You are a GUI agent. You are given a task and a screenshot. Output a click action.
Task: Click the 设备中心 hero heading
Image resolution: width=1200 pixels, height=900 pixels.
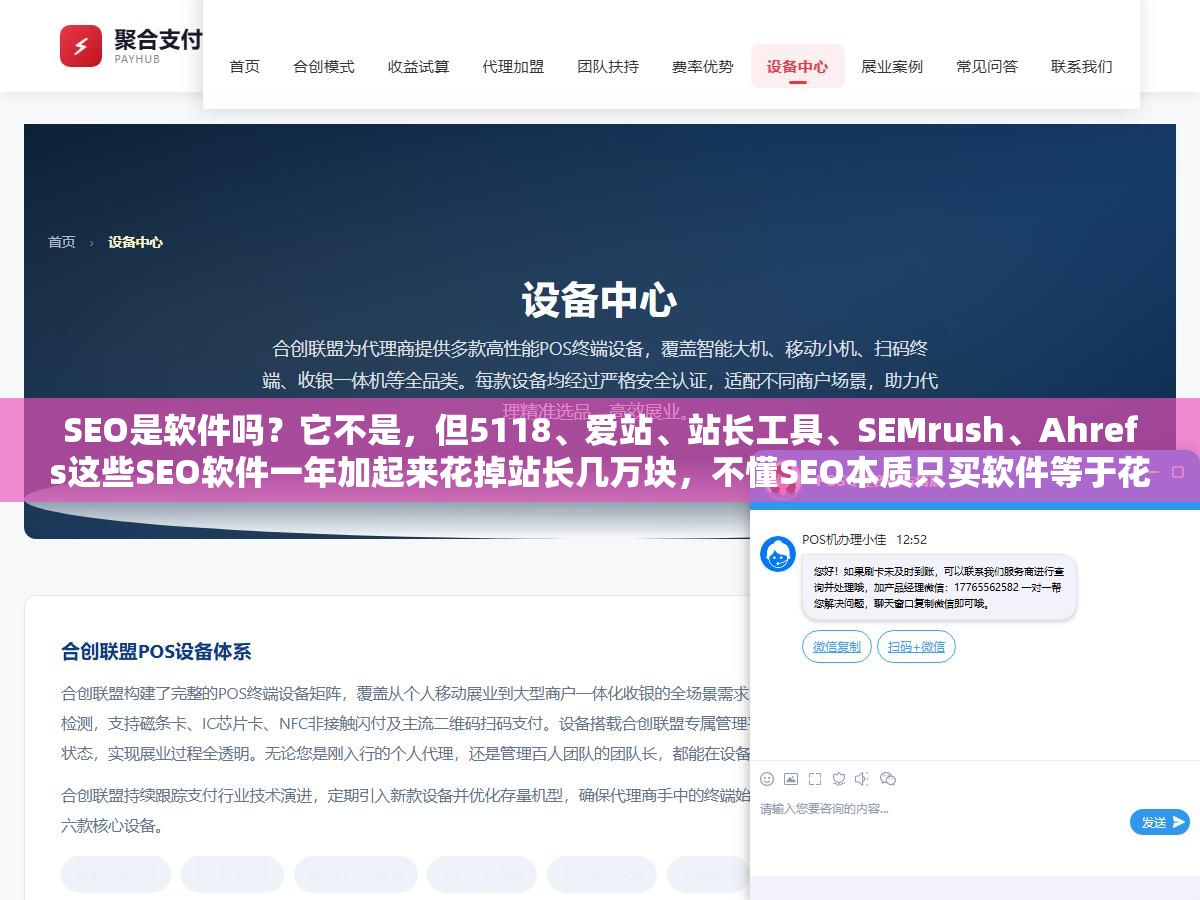599,301
